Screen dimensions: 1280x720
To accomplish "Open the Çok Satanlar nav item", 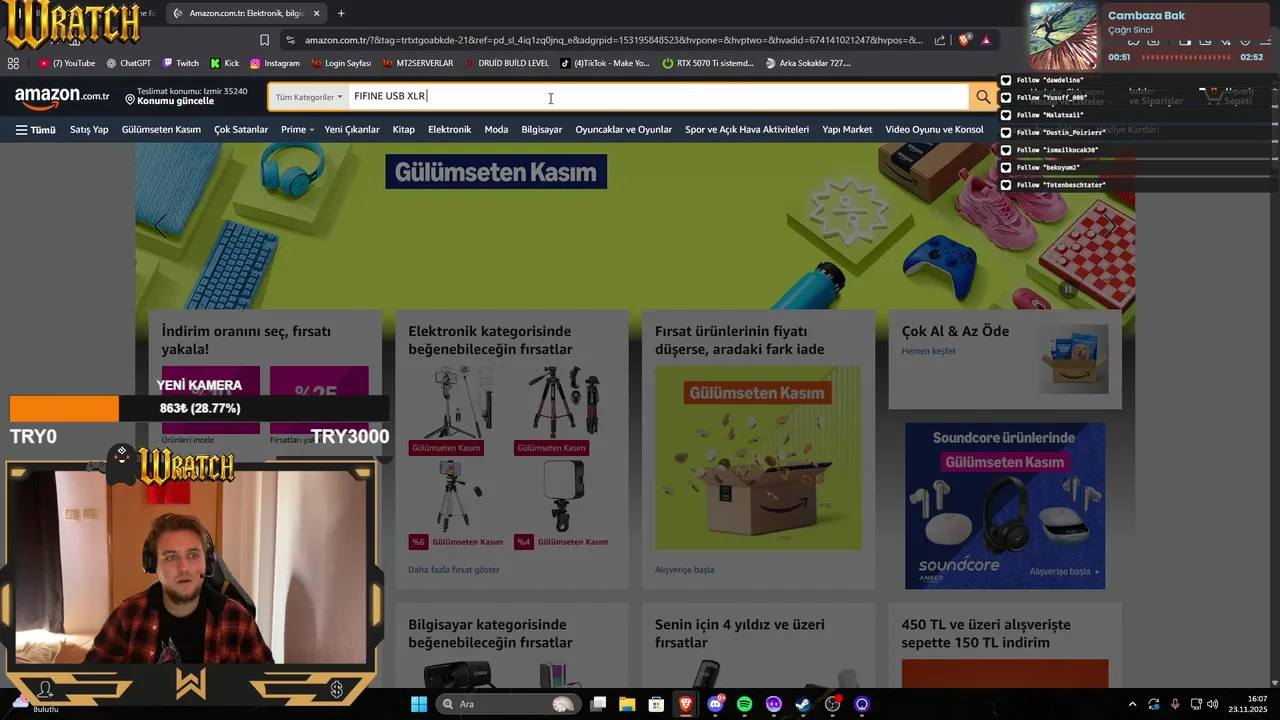I will click(x=241, y=130).
